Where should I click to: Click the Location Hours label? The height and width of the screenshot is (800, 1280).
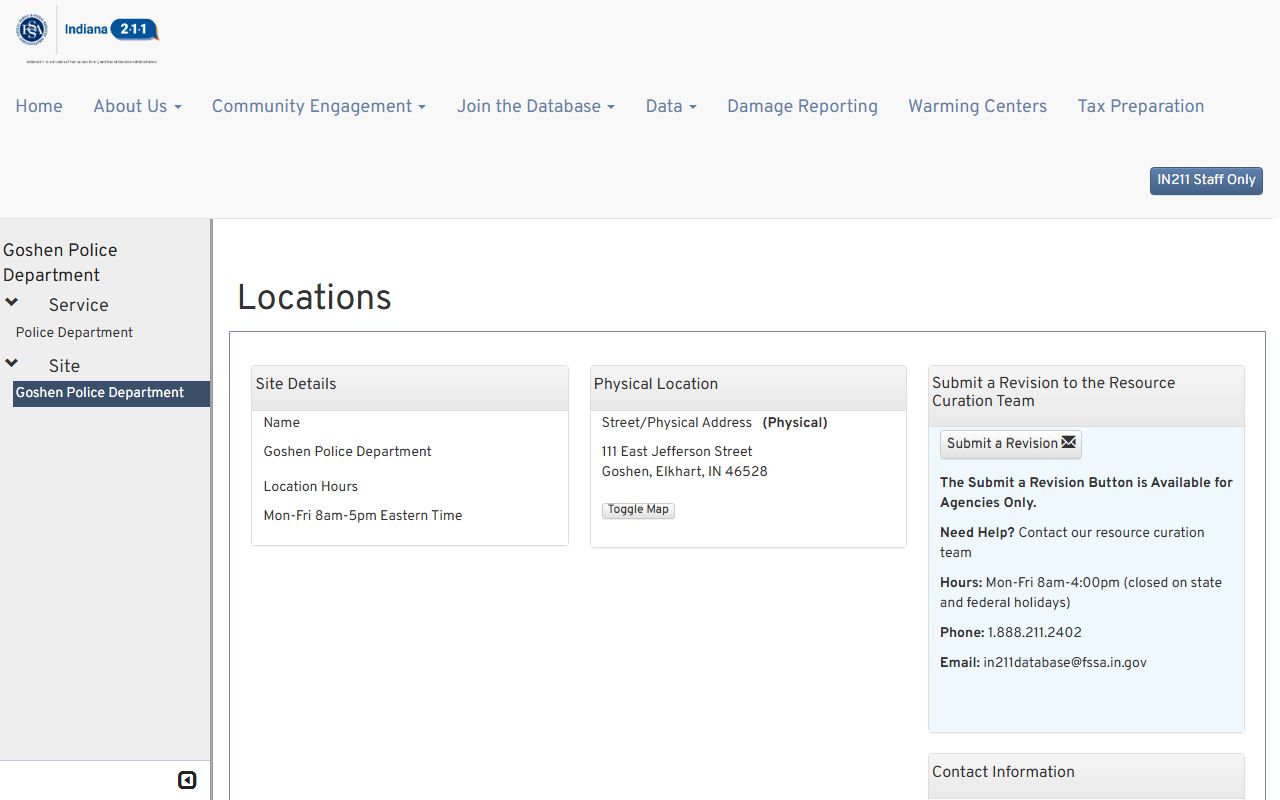[x=310, y=487]
